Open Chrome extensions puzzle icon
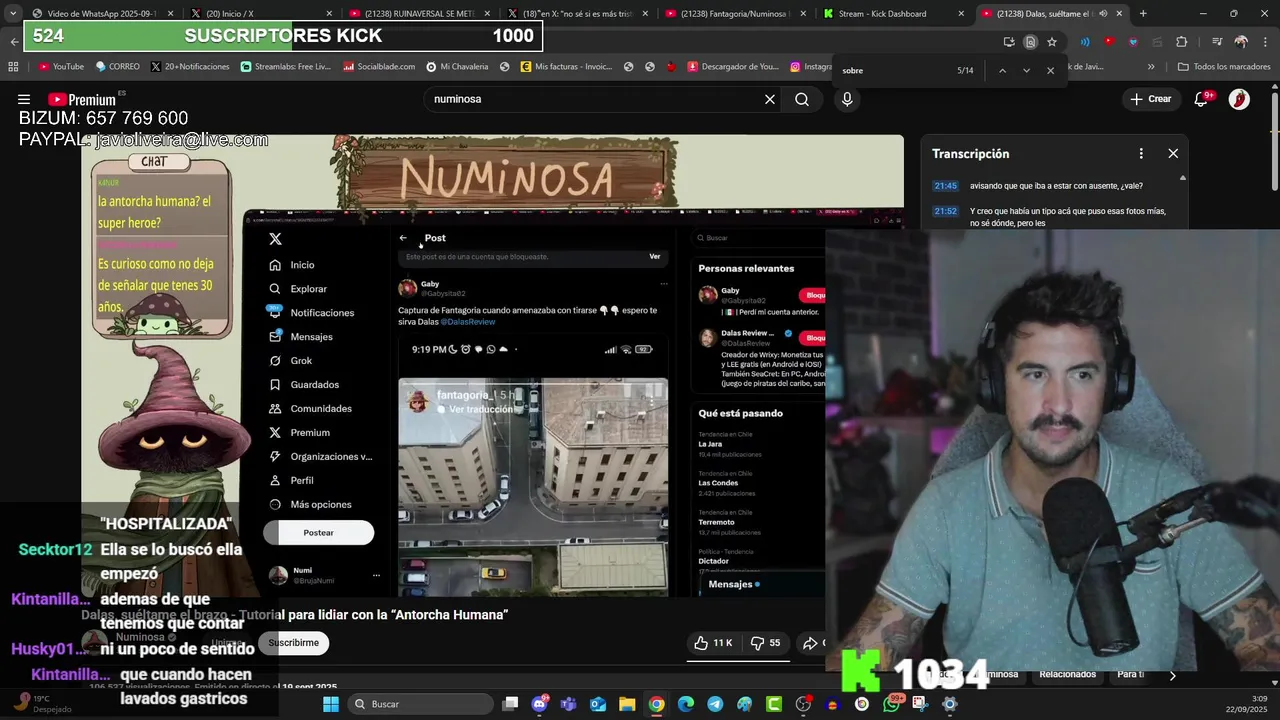 pos(1181,42)
